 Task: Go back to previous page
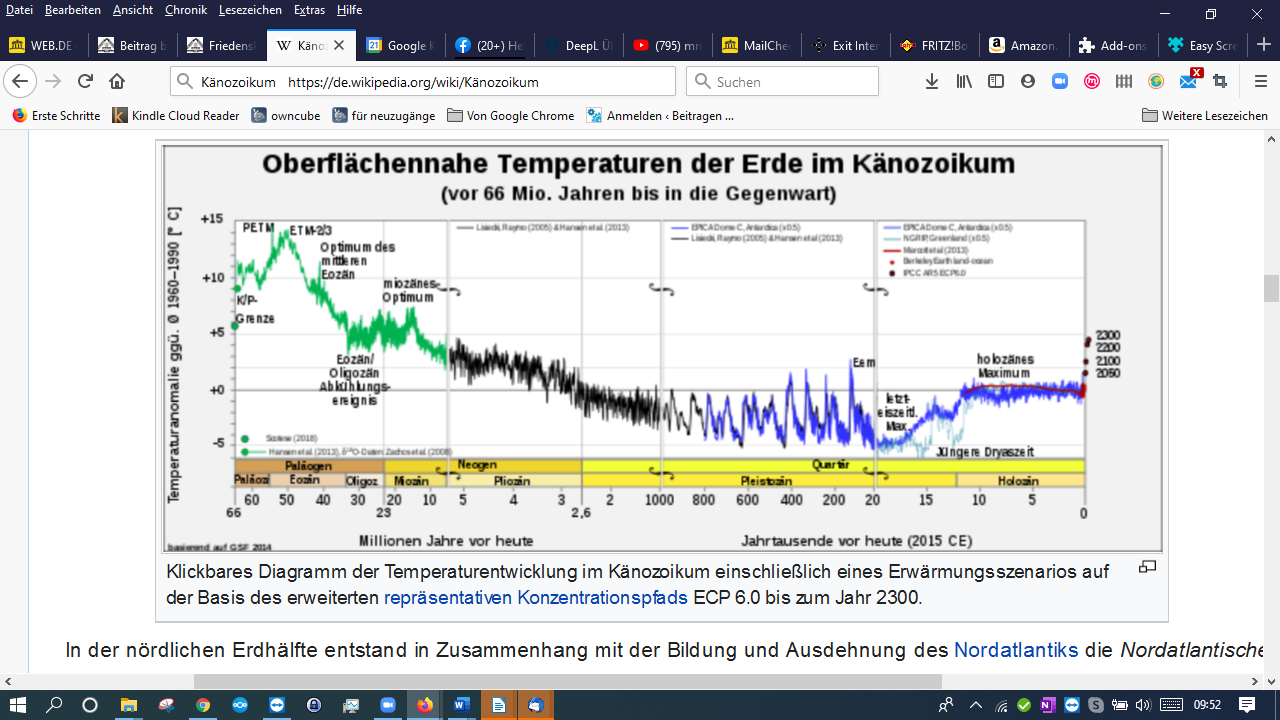tap(21, 81)
